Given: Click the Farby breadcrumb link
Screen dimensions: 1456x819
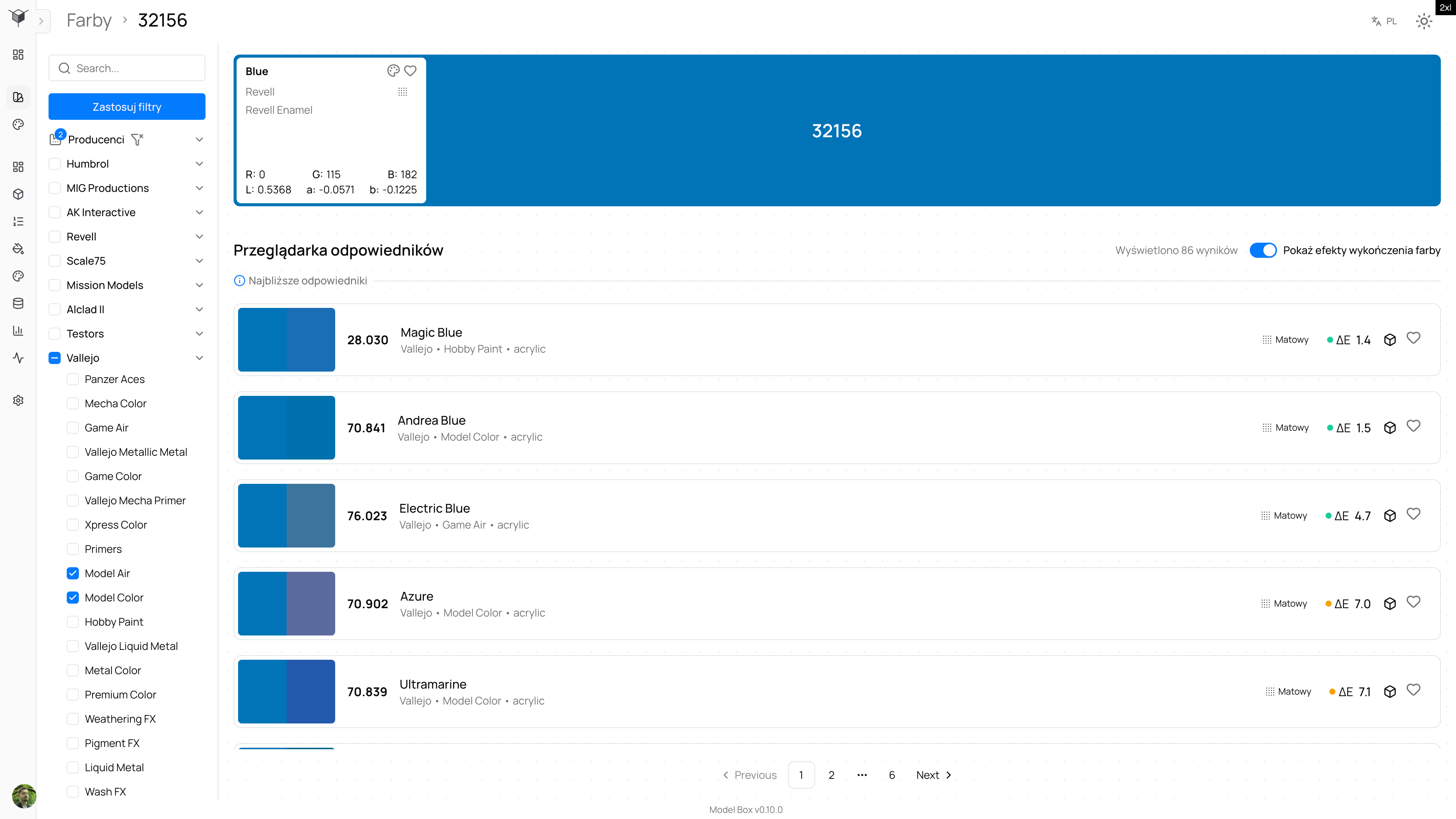Looking at the screenshot, I should tap(89, 20).
